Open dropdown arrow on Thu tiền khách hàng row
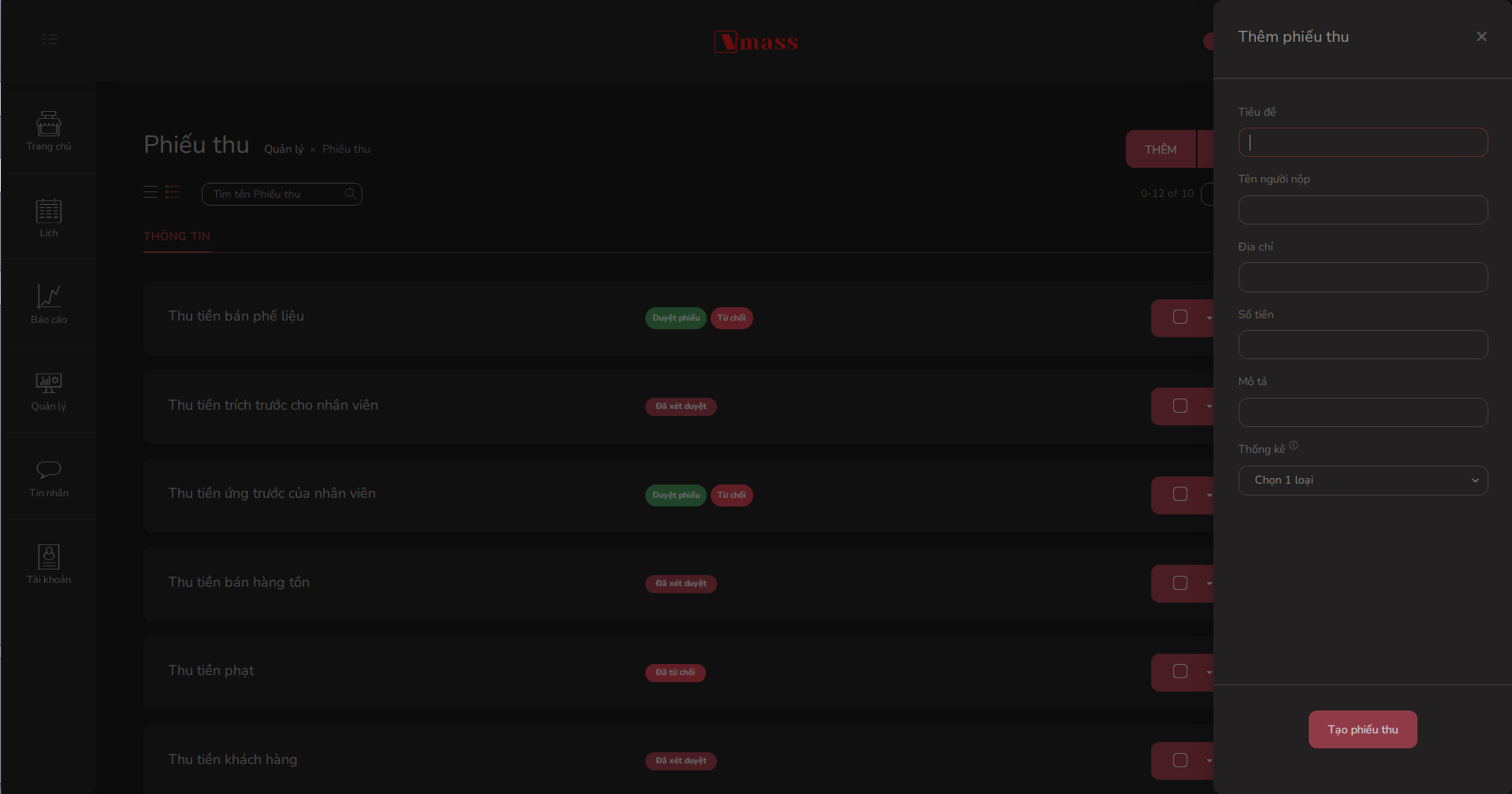Image resolution: width=1512 pixels, height=794 pixels. (1209, 761)
